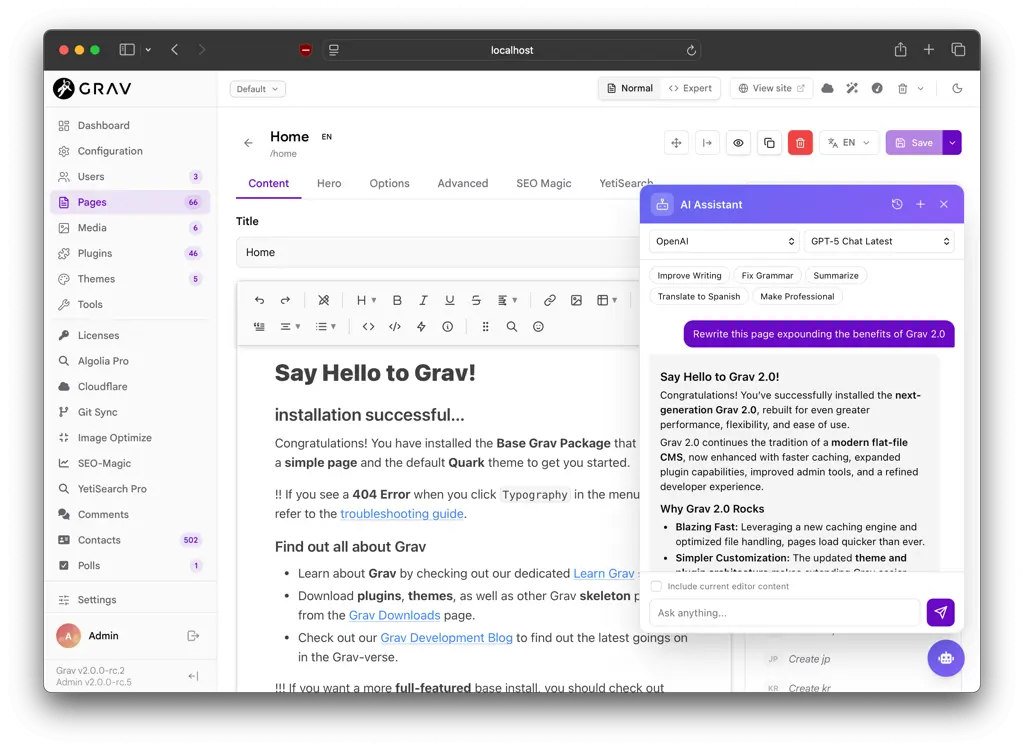Toggle bold formatting
The width and height of the screenshot is (1024, 750).
point(397,301)
